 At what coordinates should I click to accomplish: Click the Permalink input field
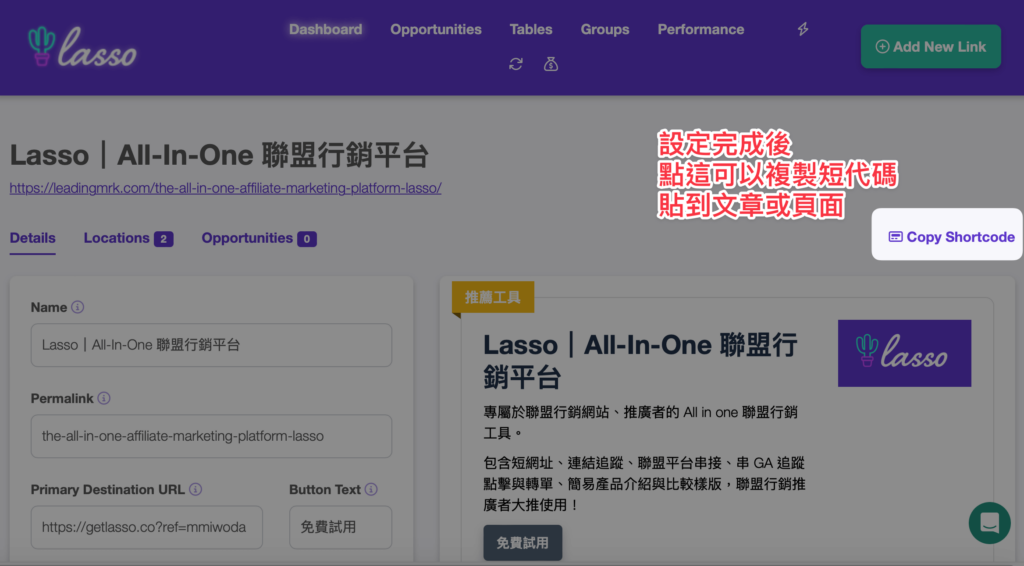click(x=211, y=436)
